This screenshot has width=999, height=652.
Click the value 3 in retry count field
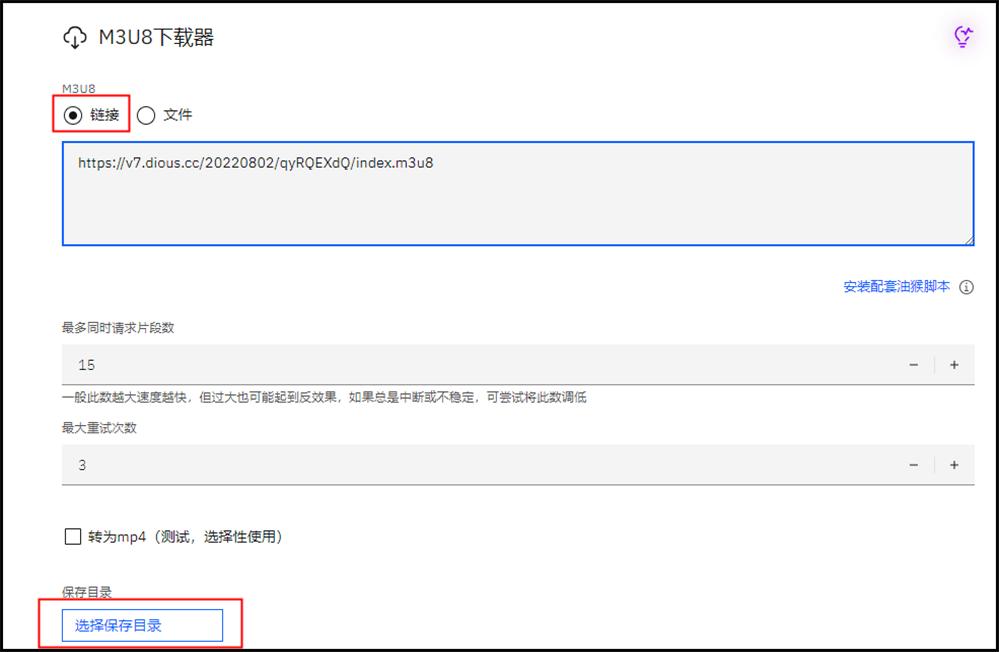84,464
